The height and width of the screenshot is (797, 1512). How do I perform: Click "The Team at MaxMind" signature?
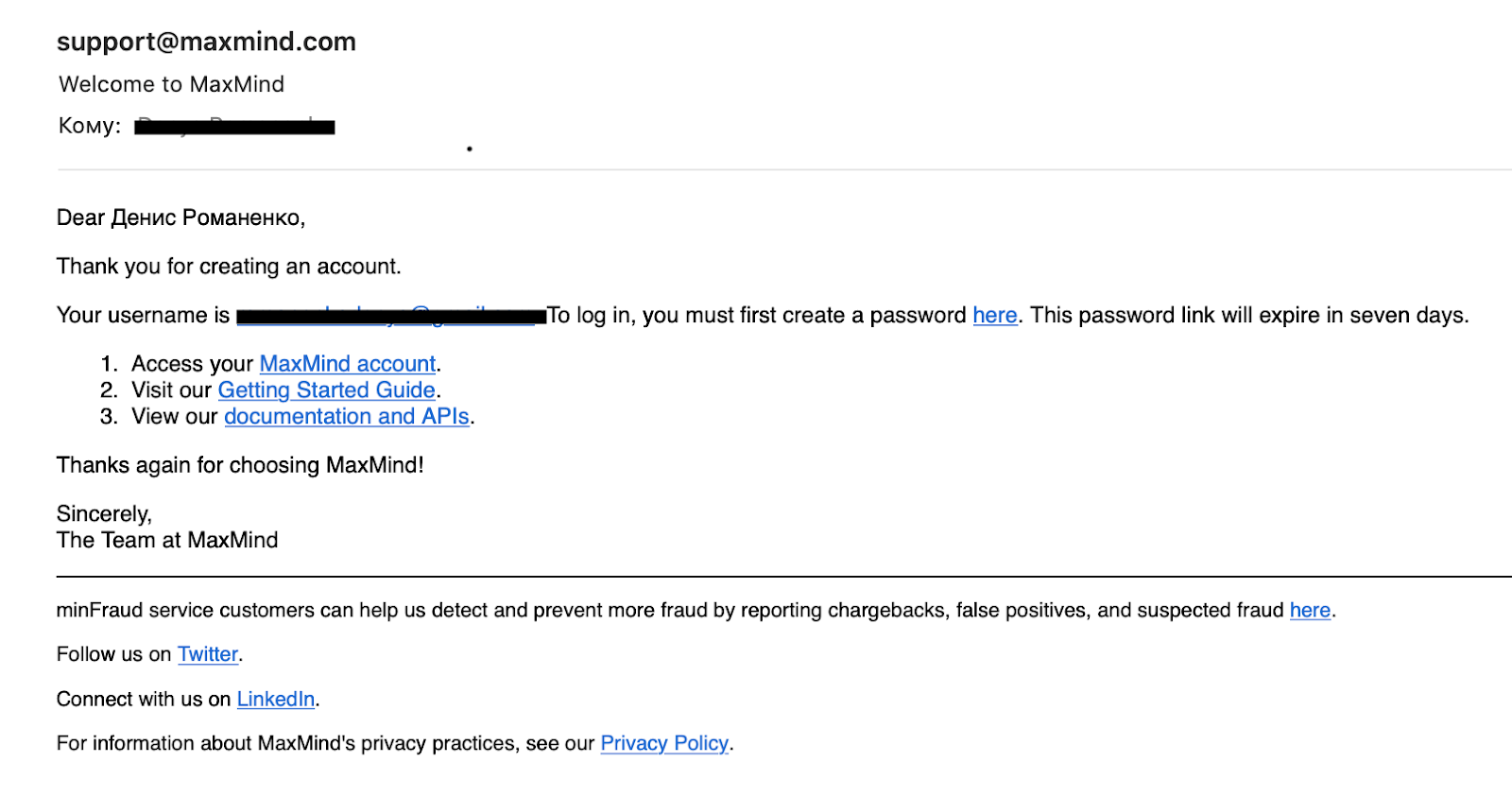coord(167,541)
